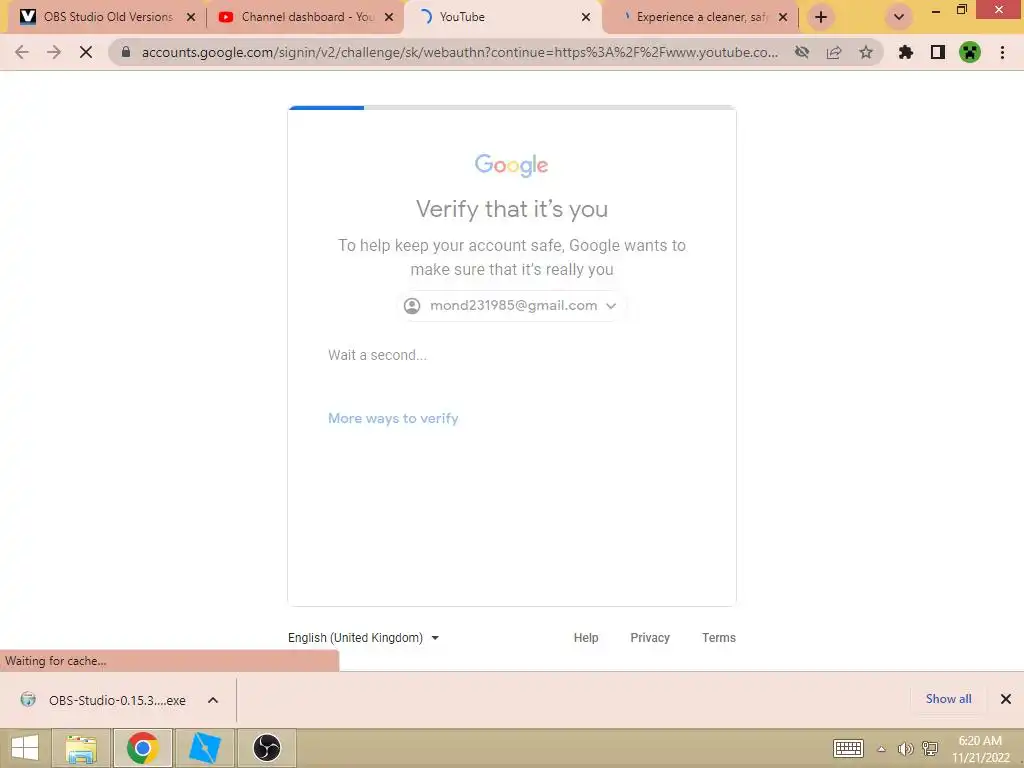Click the Verify that it's you heading
This screenshot has height=768, width=1024.
click(x=512, y=209)
